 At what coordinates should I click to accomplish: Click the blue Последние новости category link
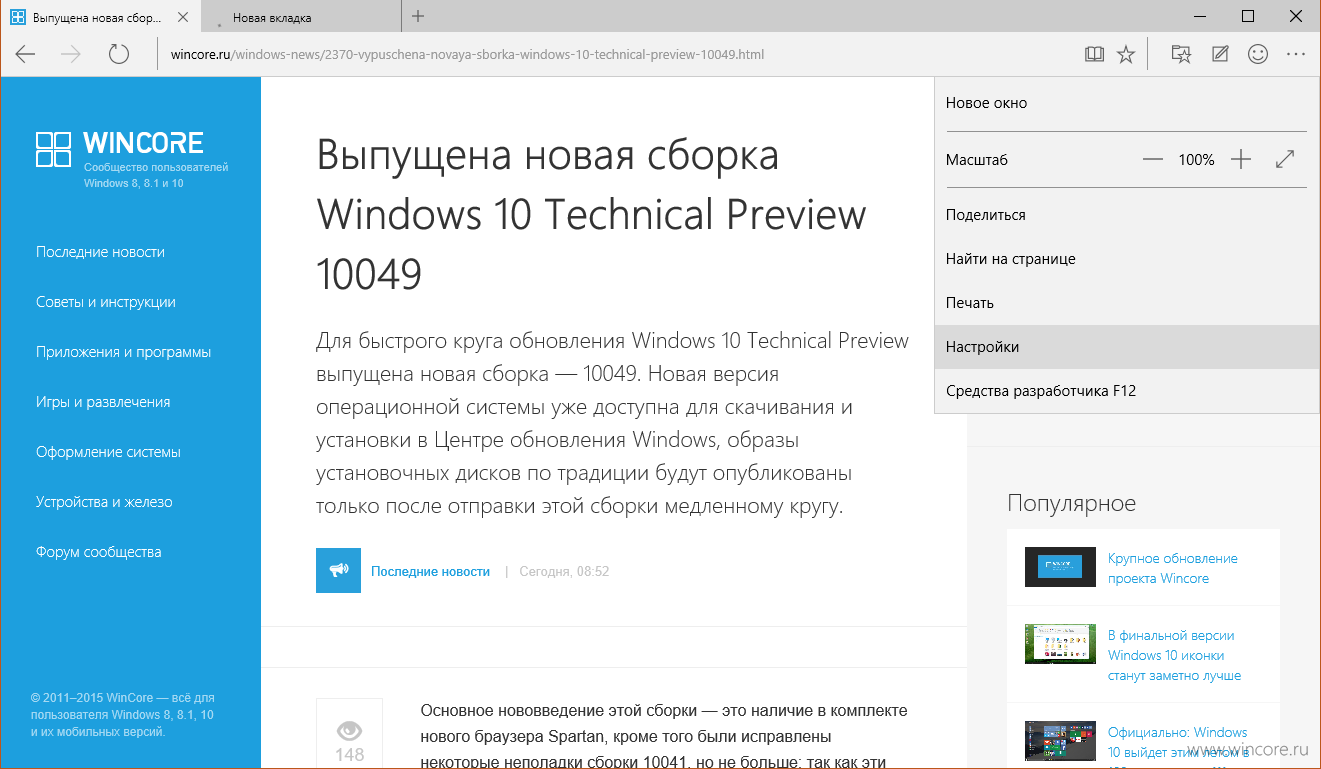[430, 571]
